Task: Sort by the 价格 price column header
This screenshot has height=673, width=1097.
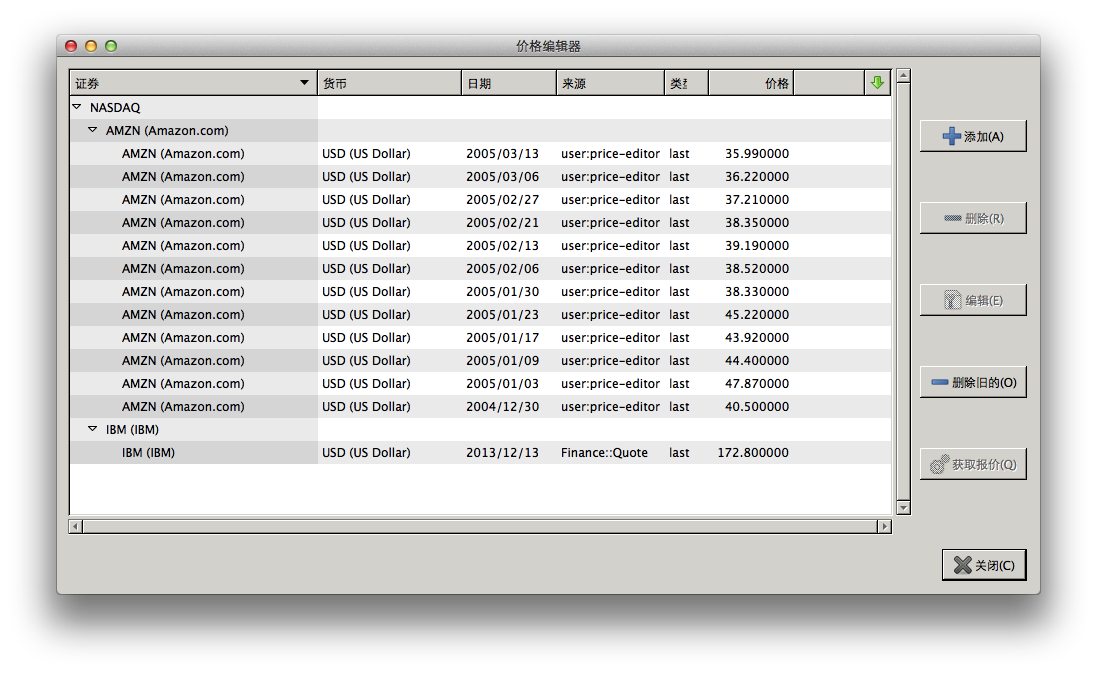Action: tap(750, 83)
